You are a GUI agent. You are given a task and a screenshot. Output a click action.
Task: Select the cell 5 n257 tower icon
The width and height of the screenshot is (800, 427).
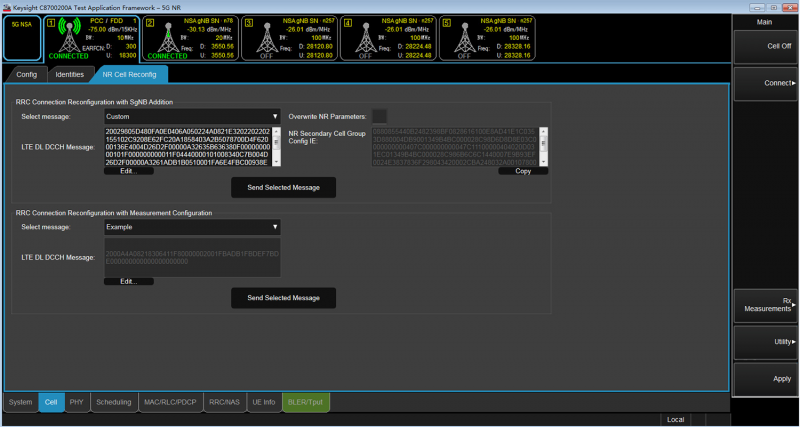point(464,39)
